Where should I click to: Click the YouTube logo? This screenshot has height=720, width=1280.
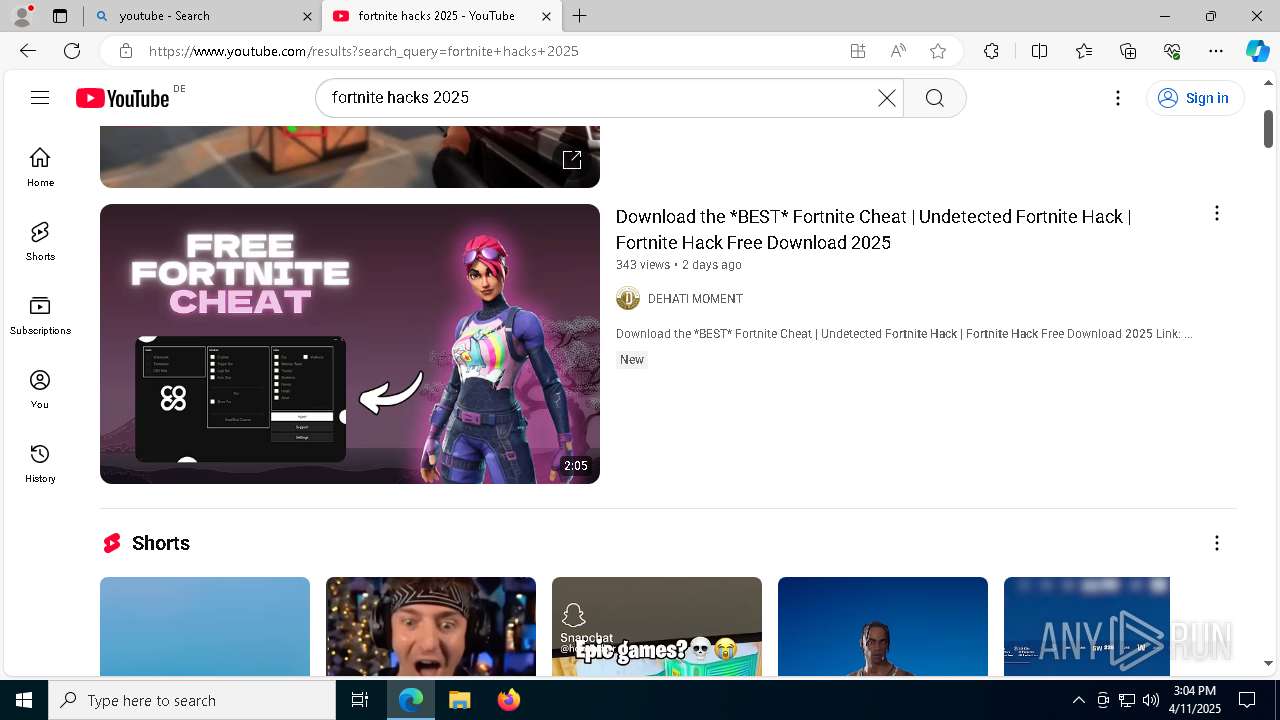click(x=123, y=98)
